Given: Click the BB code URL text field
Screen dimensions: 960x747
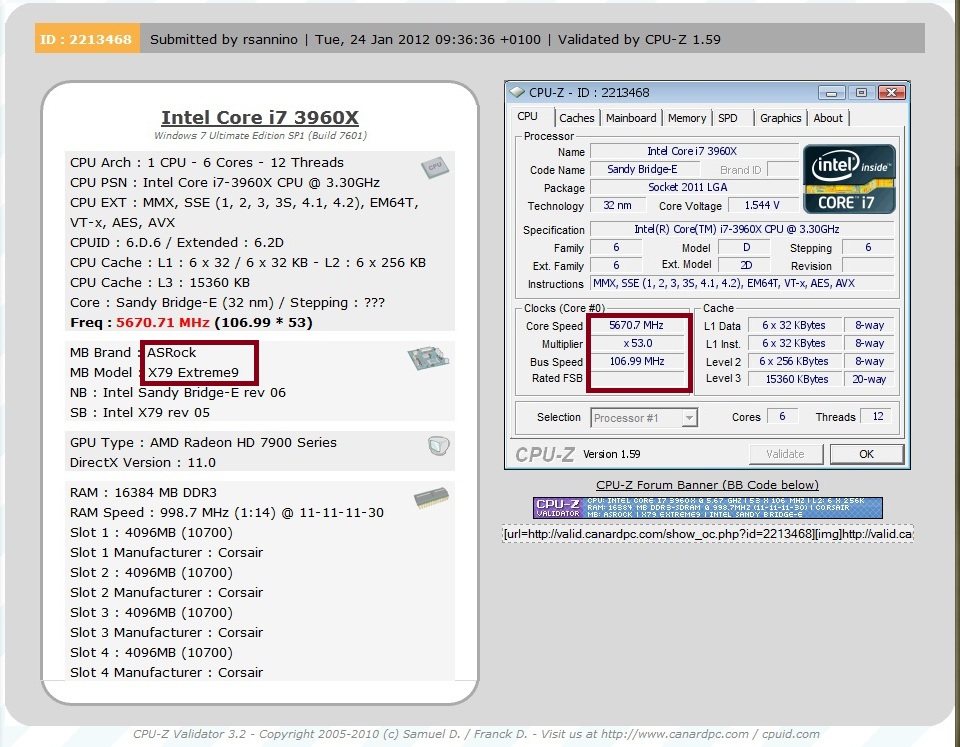Looking at the screenshot, I should [708, 534].
